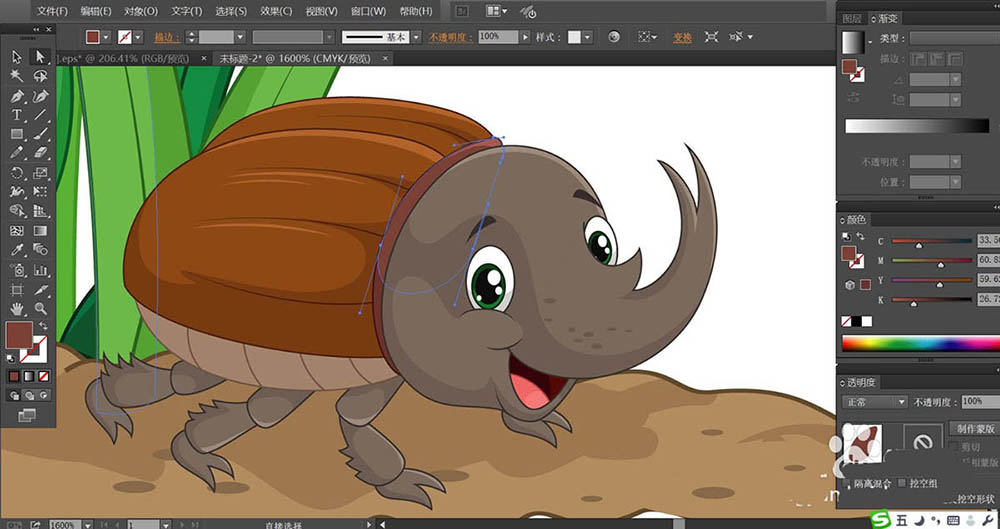The width and height of the screenshot is (1000, 529).
Task: Select the Direct Selection tool
Action: (40, 57)
